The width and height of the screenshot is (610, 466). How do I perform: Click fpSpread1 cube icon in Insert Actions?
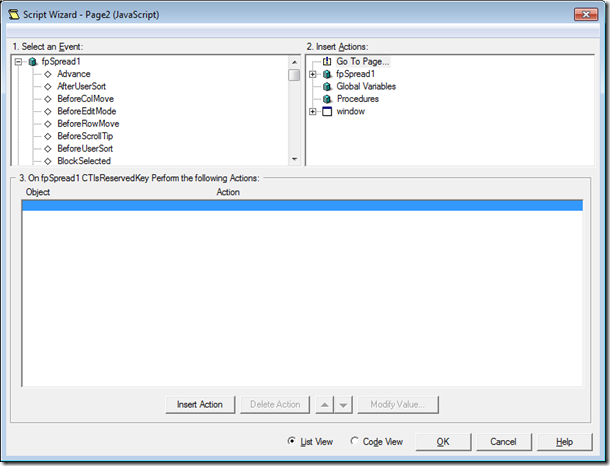pyautogui.click(x=327, y=74)
